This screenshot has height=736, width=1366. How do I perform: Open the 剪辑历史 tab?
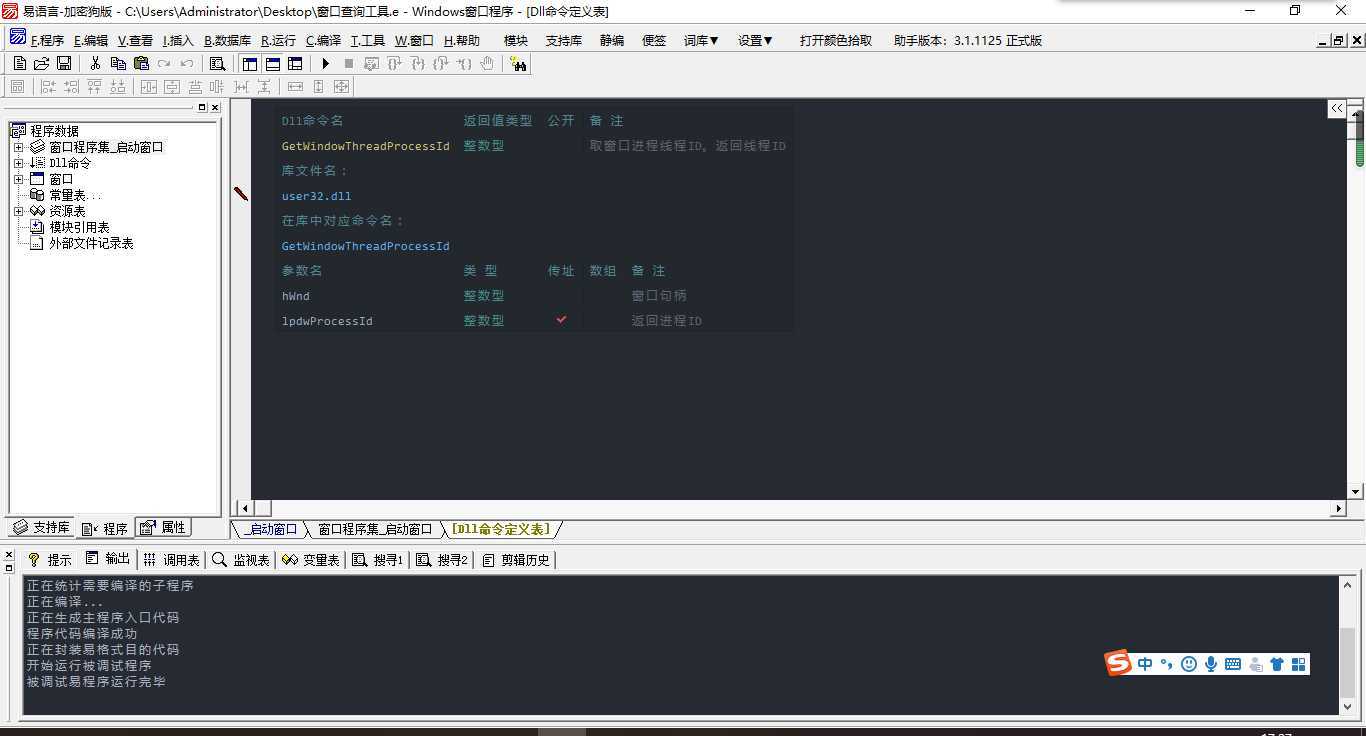click(x=516, y=560)
